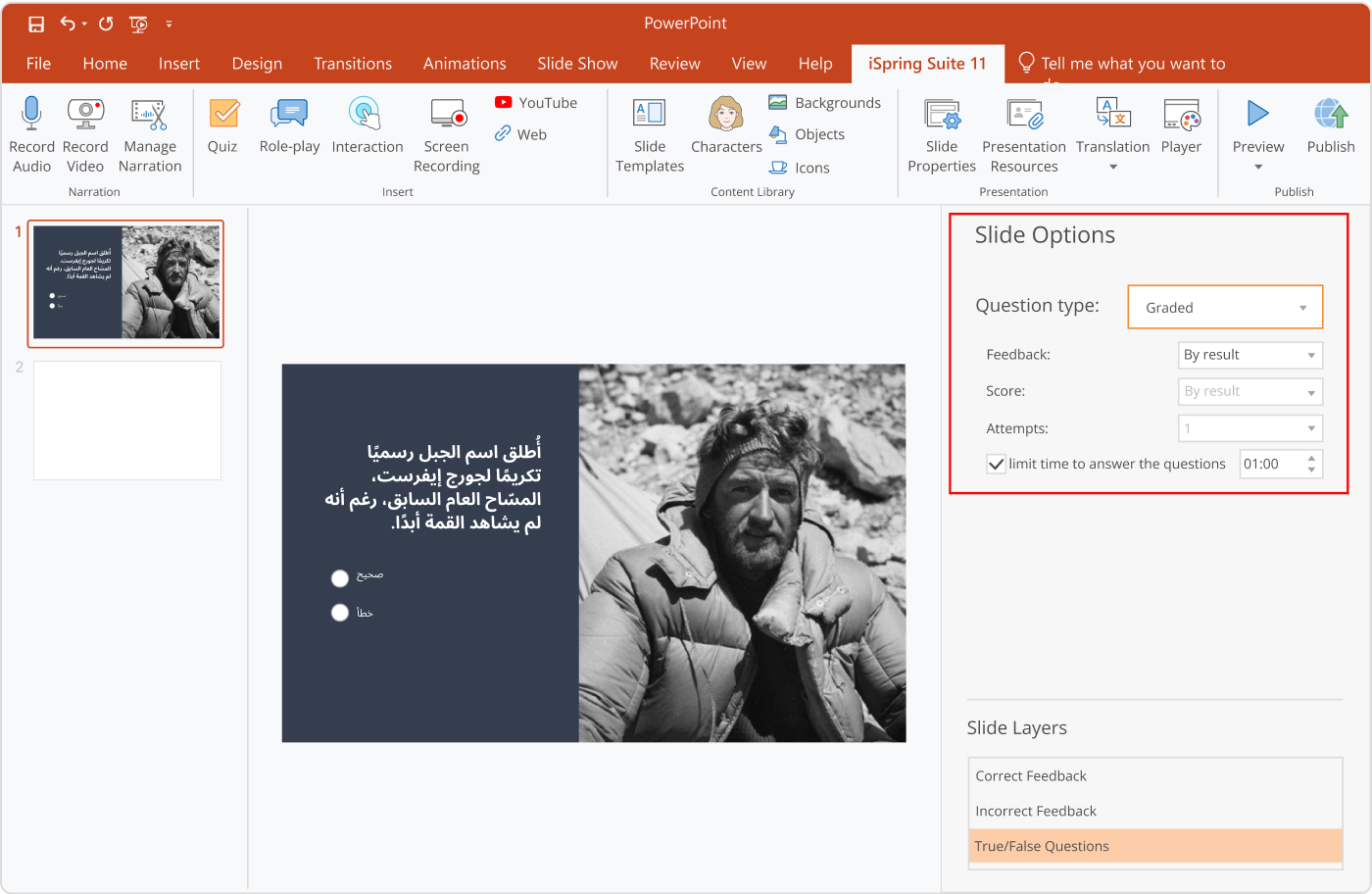Open Icons in Content Library
The image size is (1372, 894).
(799, 168)
